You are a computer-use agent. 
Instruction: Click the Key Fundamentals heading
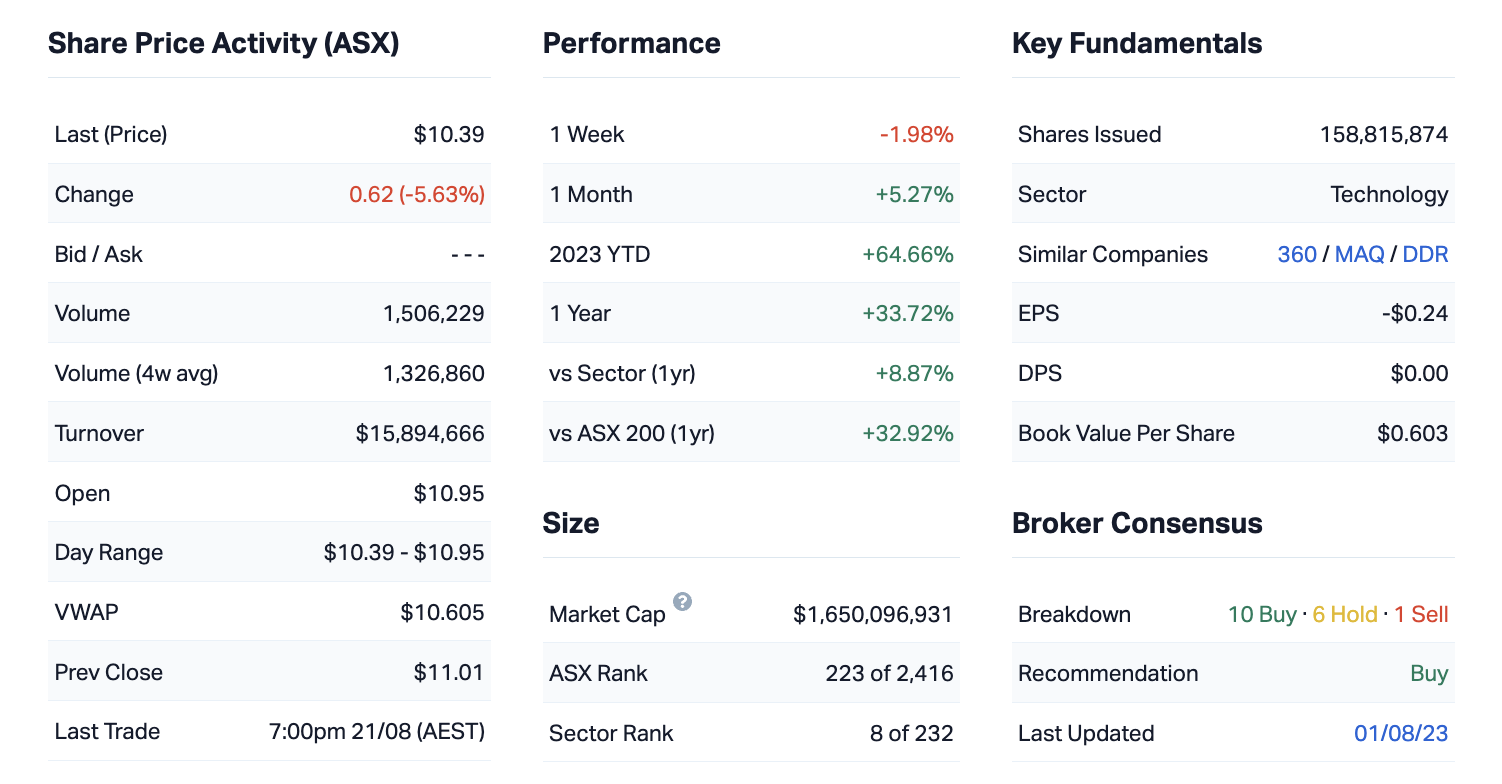tap(1136, 43)
